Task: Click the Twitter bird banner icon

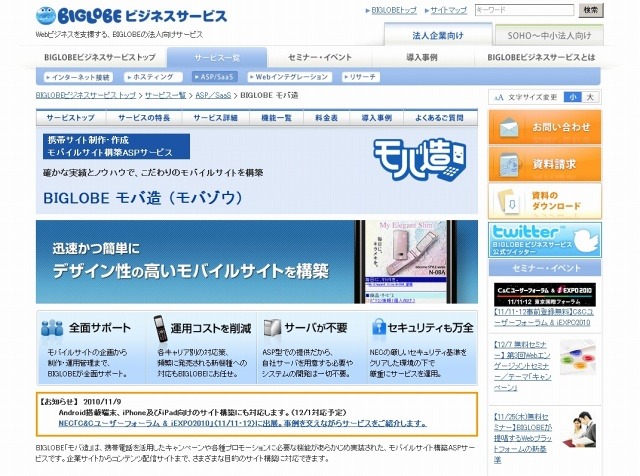Action: (585, 239)
